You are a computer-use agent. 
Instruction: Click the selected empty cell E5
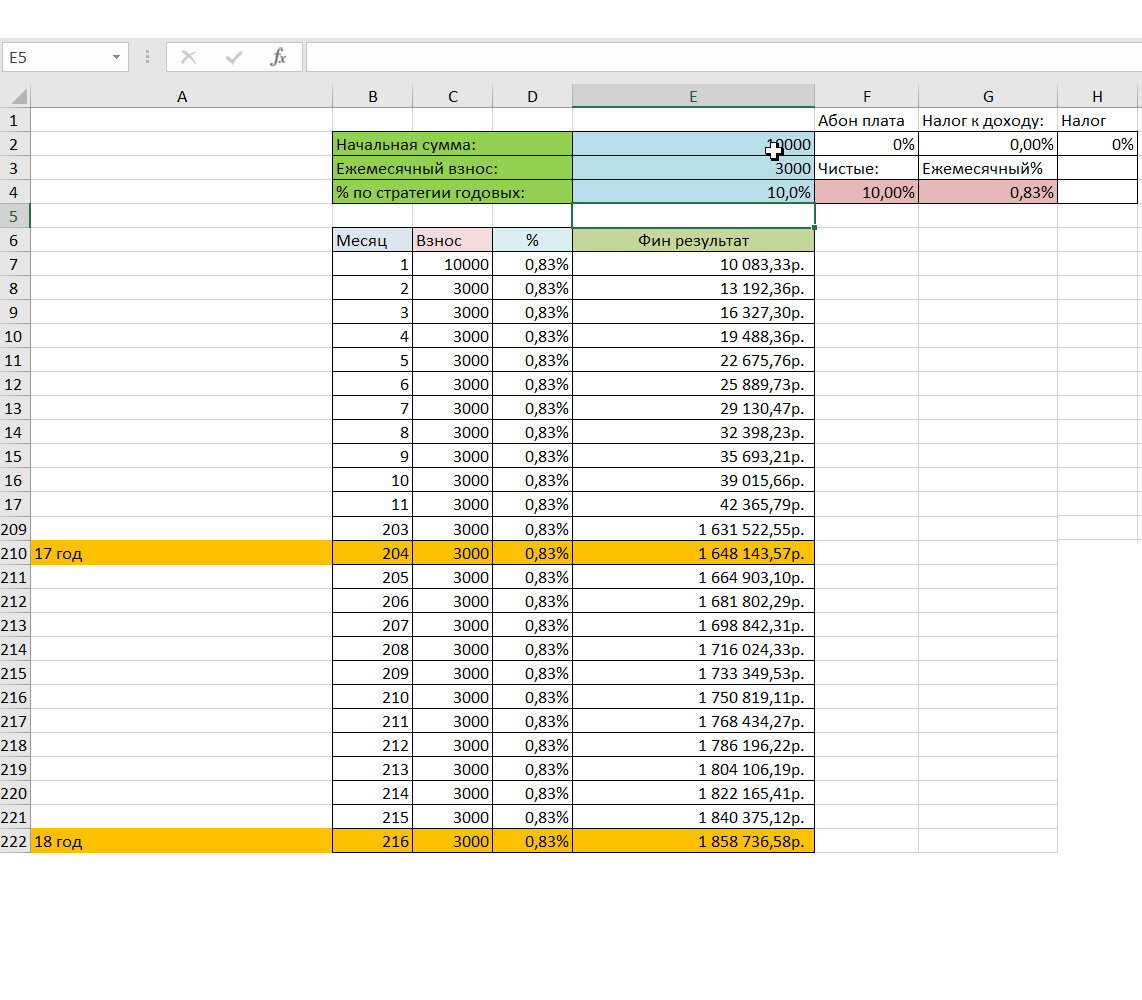693,216
